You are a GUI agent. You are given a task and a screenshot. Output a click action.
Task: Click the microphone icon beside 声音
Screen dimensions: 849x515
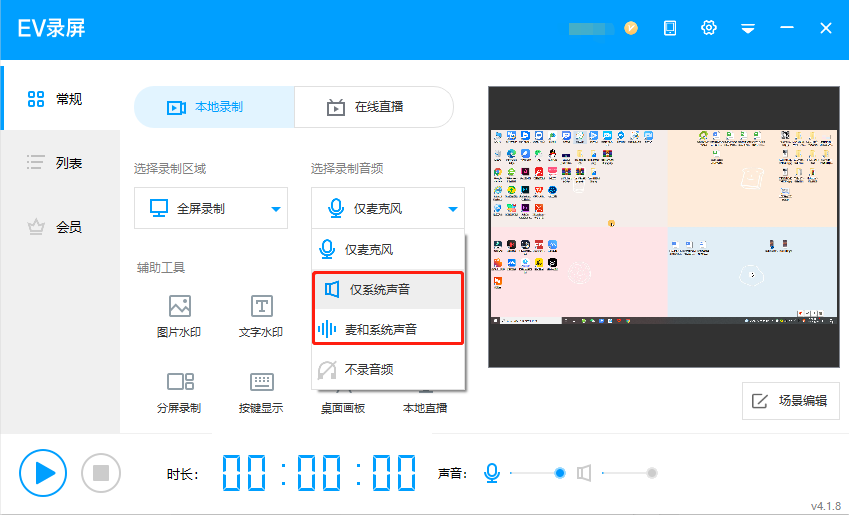tap(492, 473)
